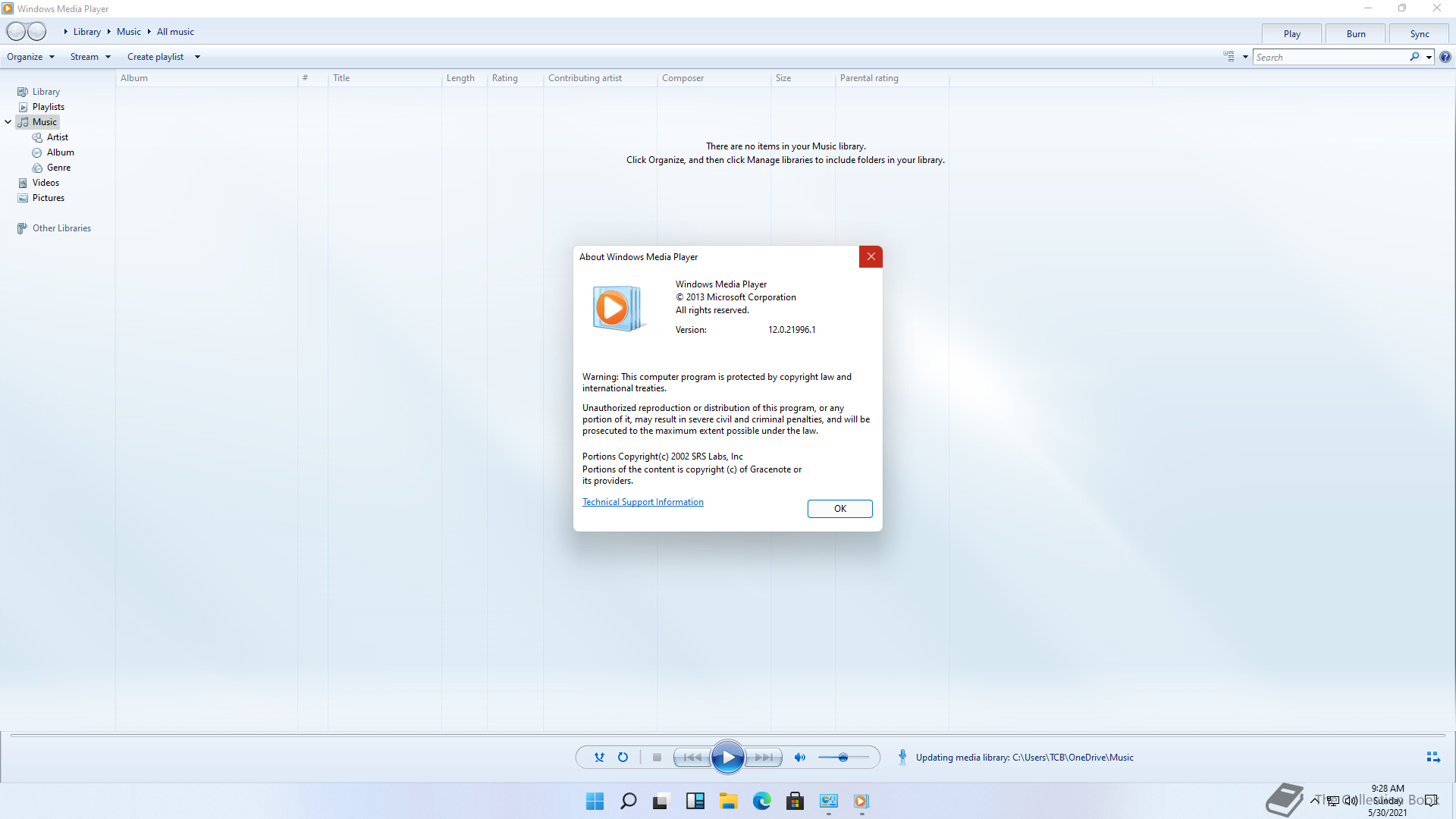Stop playback with the stop button
The image size is (1456, 819).
click(x=657, y=757)
